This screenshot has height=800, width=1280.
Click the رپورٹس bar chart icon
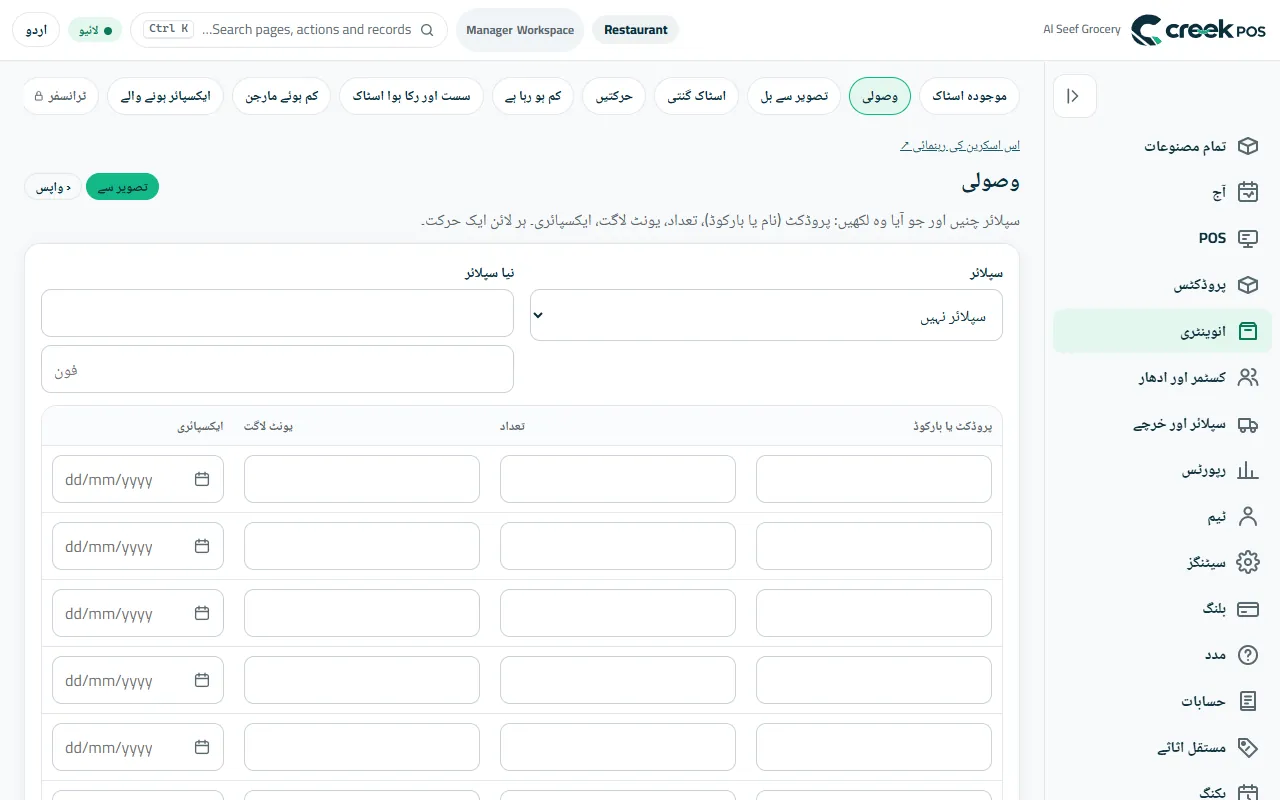[1247, 470]
